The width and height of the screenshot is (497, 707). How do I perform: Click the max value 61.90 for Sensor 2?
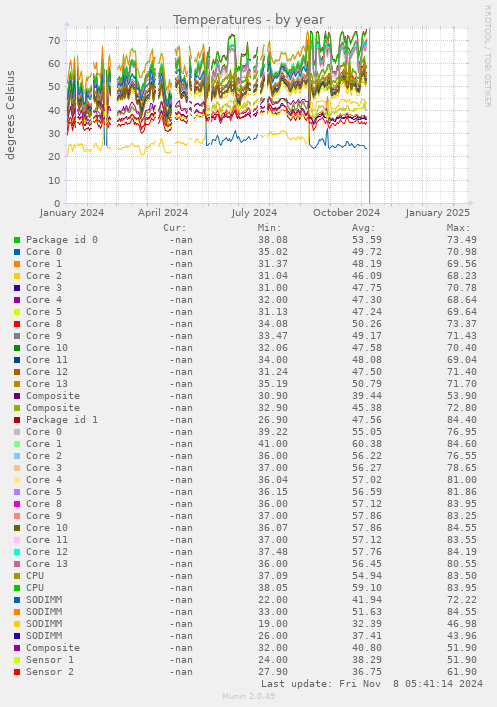(x=462, y=672)
